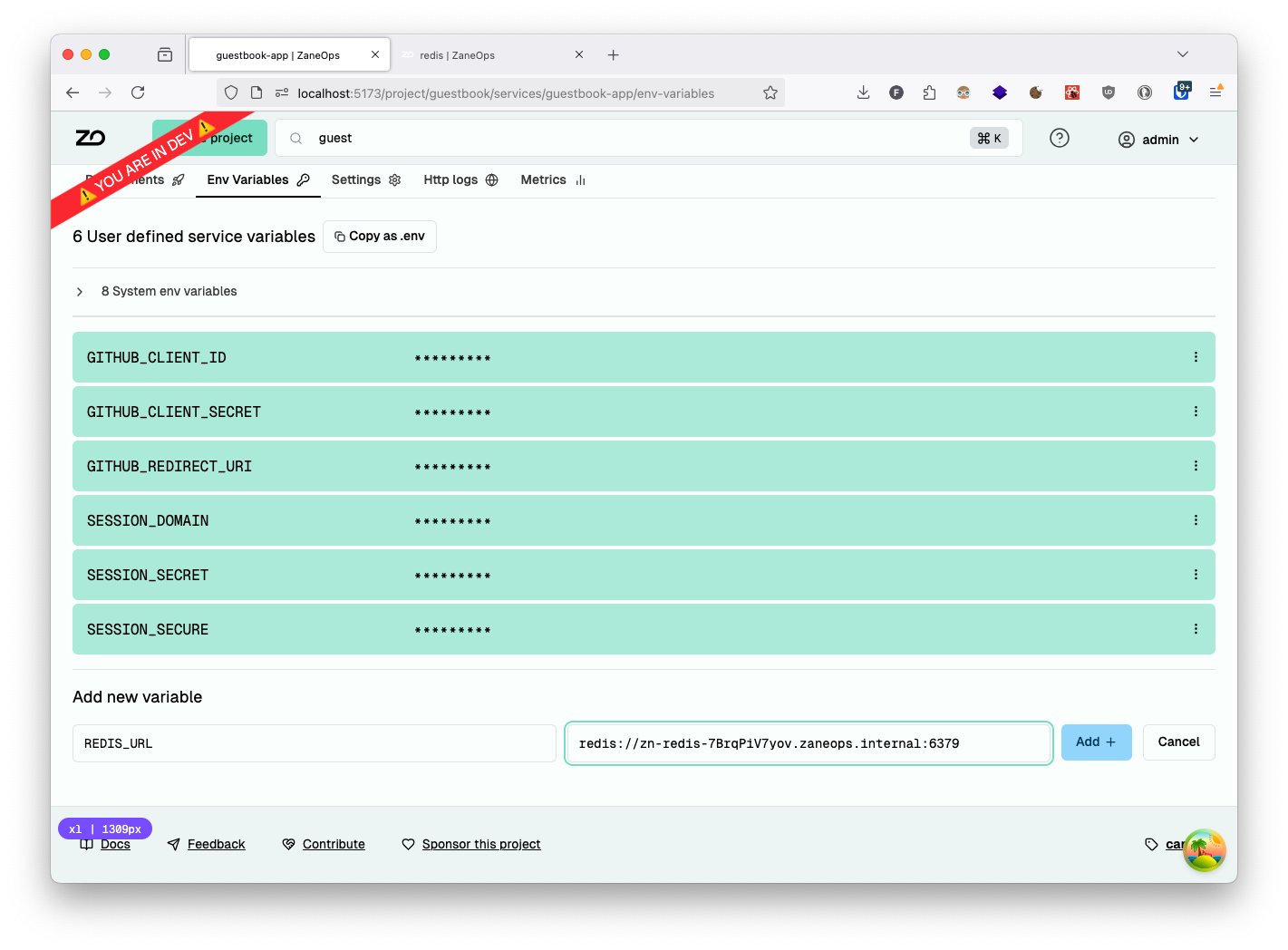Click the Add + button
This screenshot has width=1288, height=950.
click(1096, 742)
